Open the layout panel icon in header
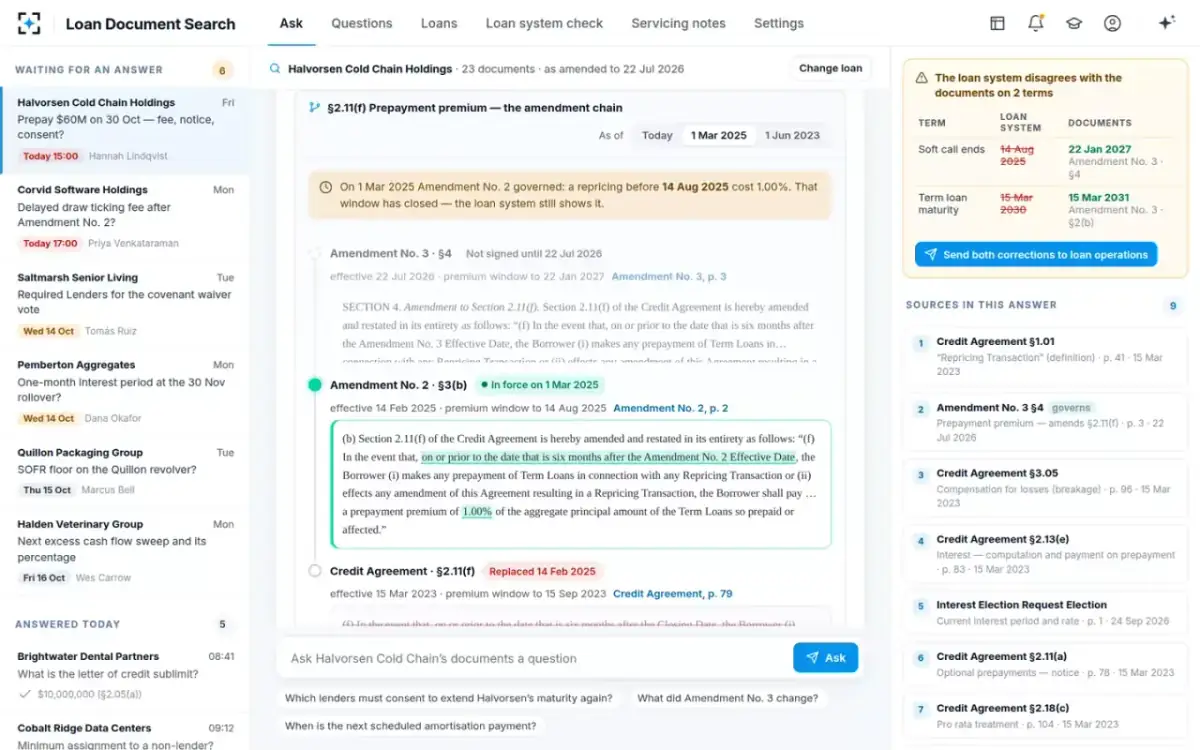Image resolution: width=1200 pixels, height=750 pixels. [x=997, y=23]
